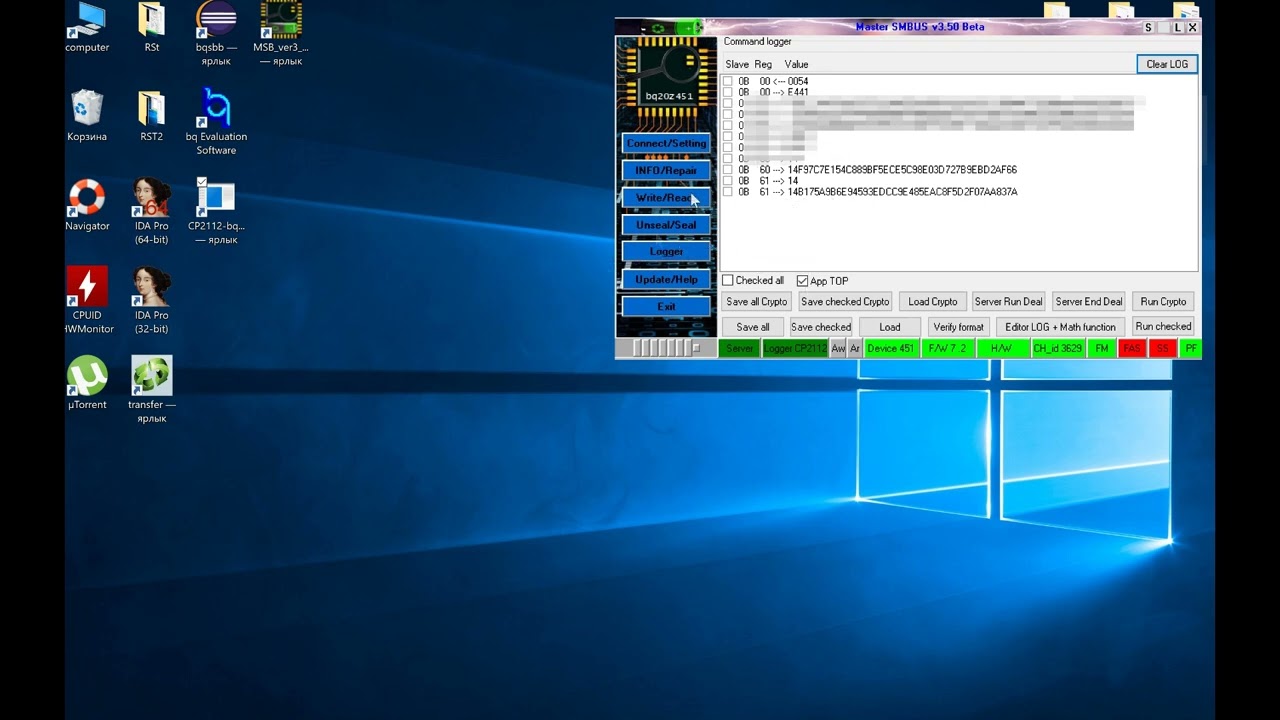Screen dimensions: 1280x720
Task: Click the Device 451 status field
Action: point(890,348)
